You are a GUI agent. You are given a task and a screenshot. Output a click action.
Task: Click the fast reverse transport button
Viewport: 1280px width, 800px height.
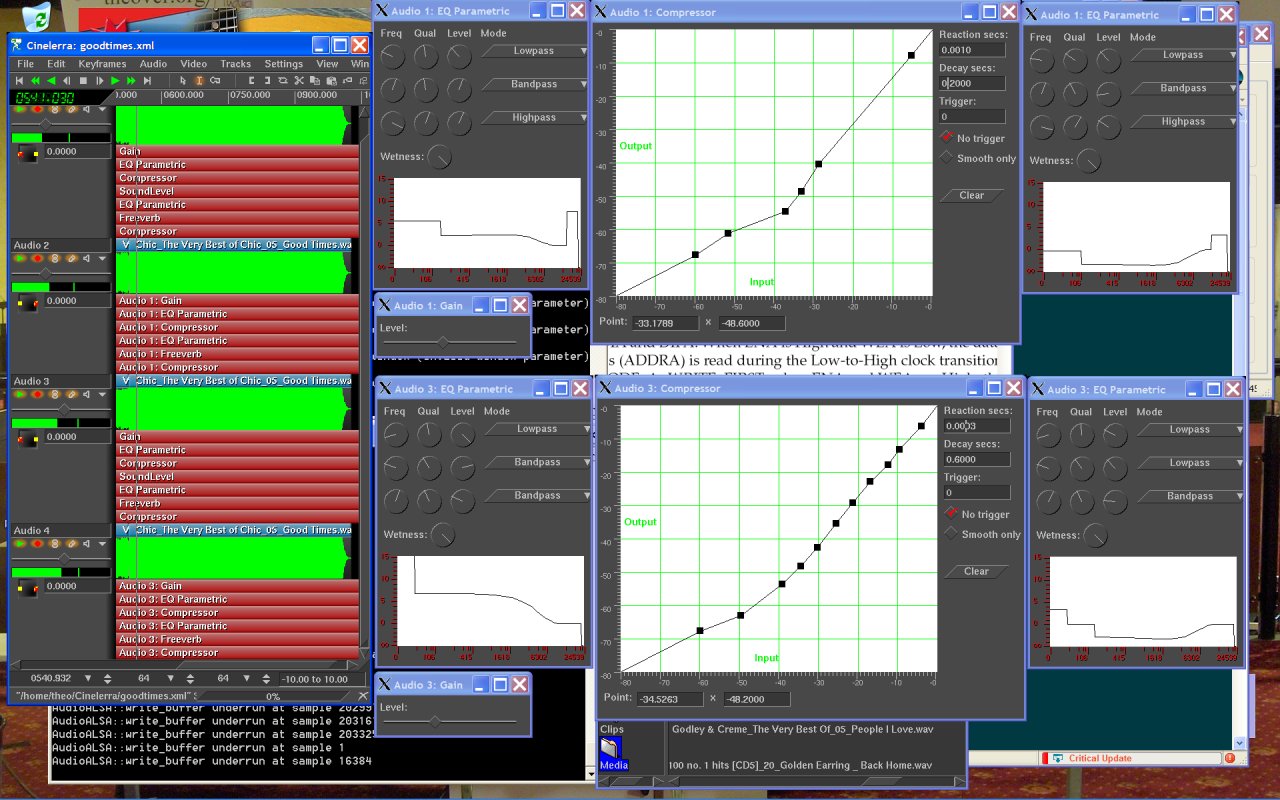pos(35,80)
